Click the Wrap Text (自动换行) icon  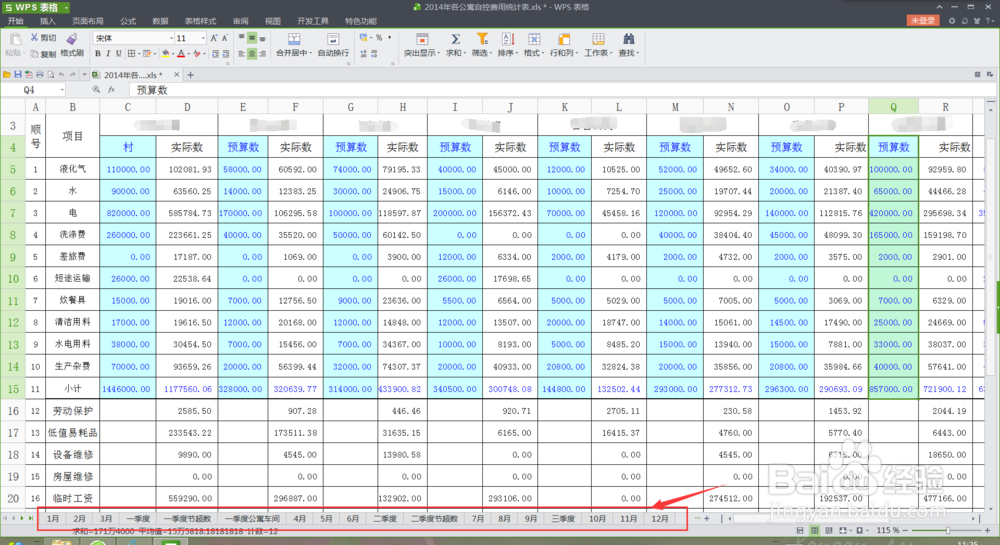pos(332,39)
